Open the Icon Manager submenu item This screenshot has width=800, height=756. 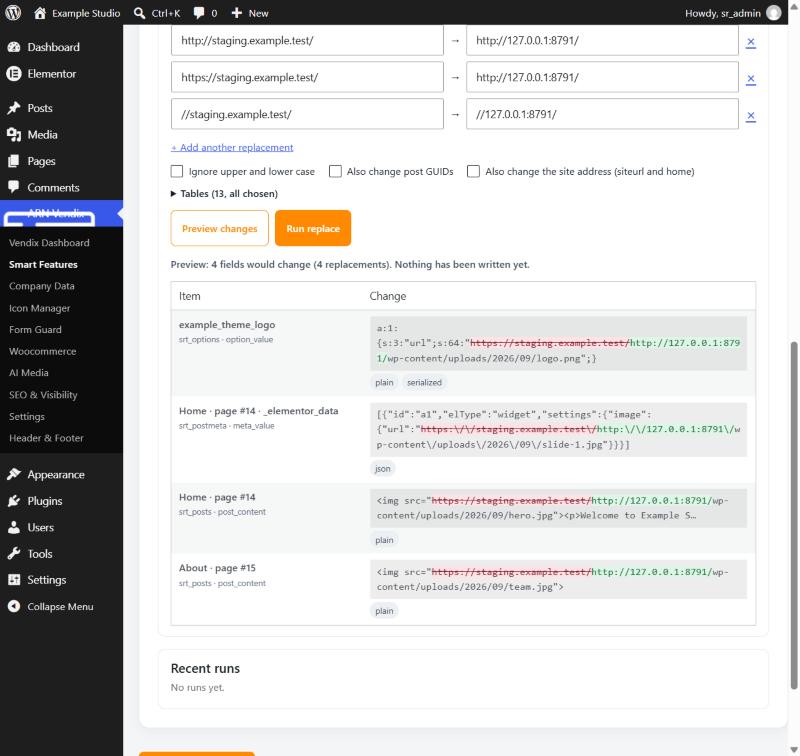pos(40,308)
